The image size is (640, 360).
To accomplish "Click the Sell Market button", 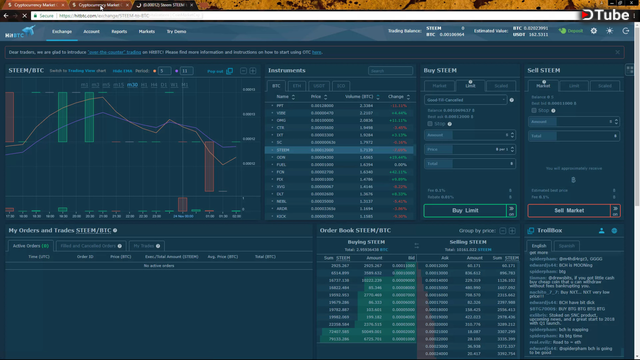I will (x=569, y=211).
